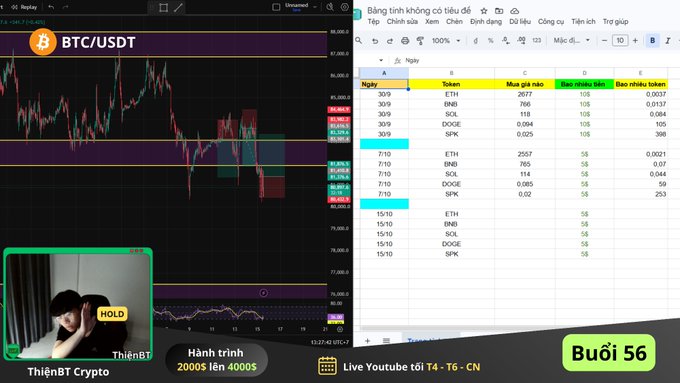Screen dimensions: 680x383
Task: Increase decimal places icon
Action: coord(521,41)
